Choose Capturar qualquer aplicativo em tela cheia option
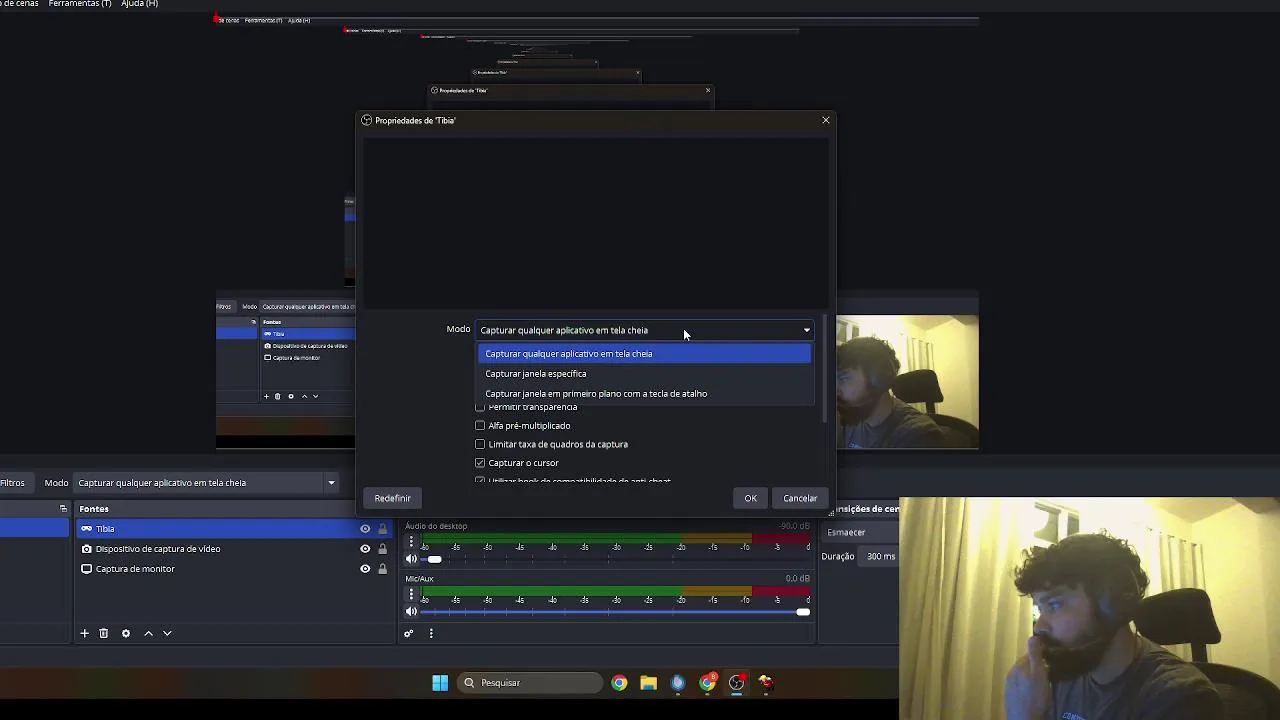 point(644,354)
